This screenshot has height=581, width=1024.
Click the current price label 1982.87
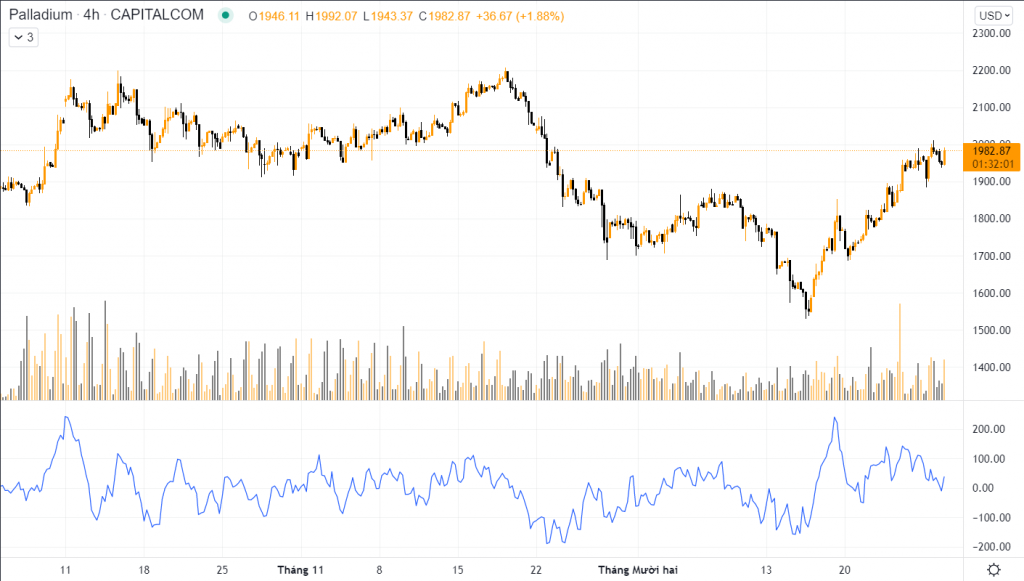click(x=989, y=150)
